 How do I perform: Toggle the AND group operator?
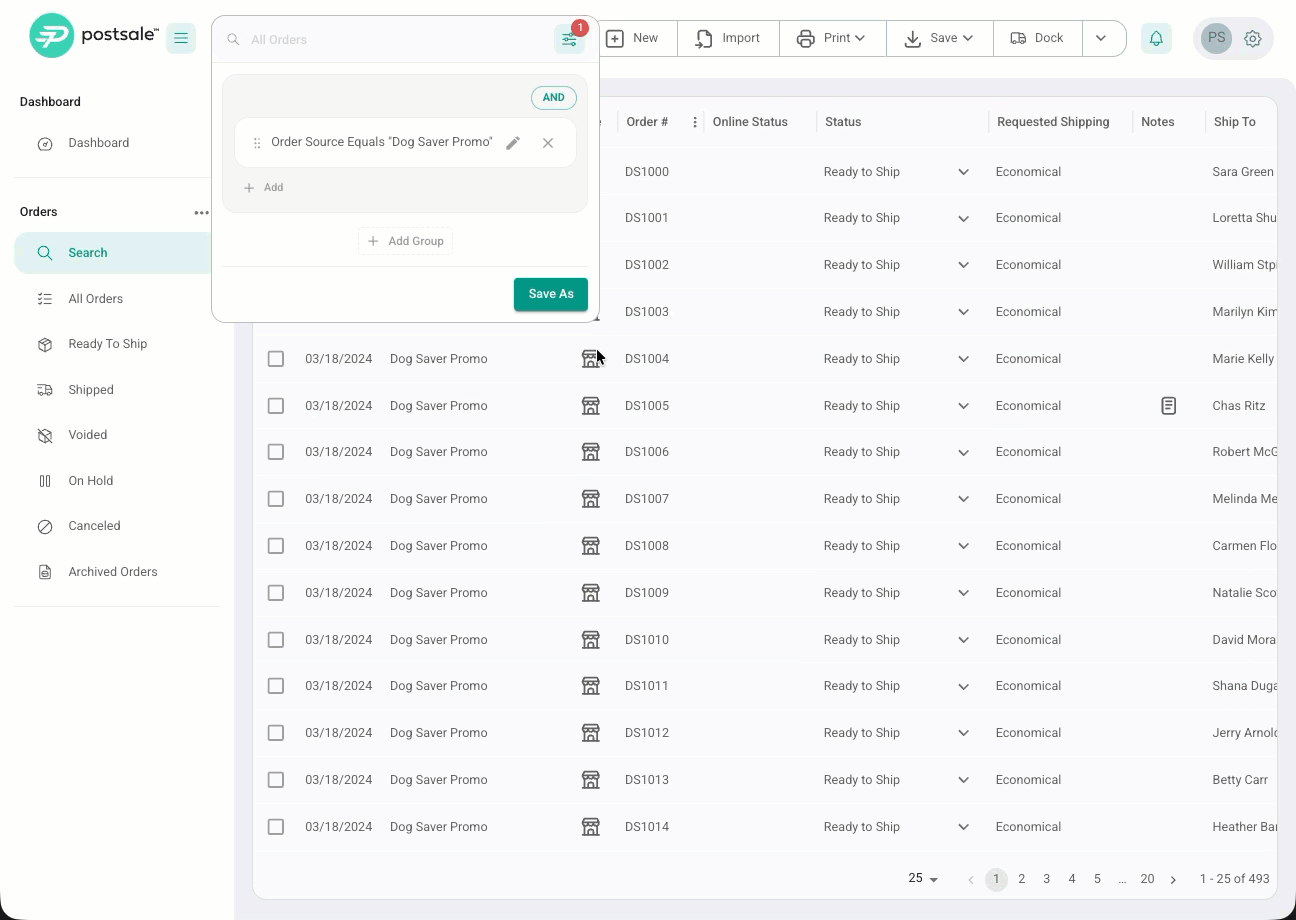pos(554,98)
